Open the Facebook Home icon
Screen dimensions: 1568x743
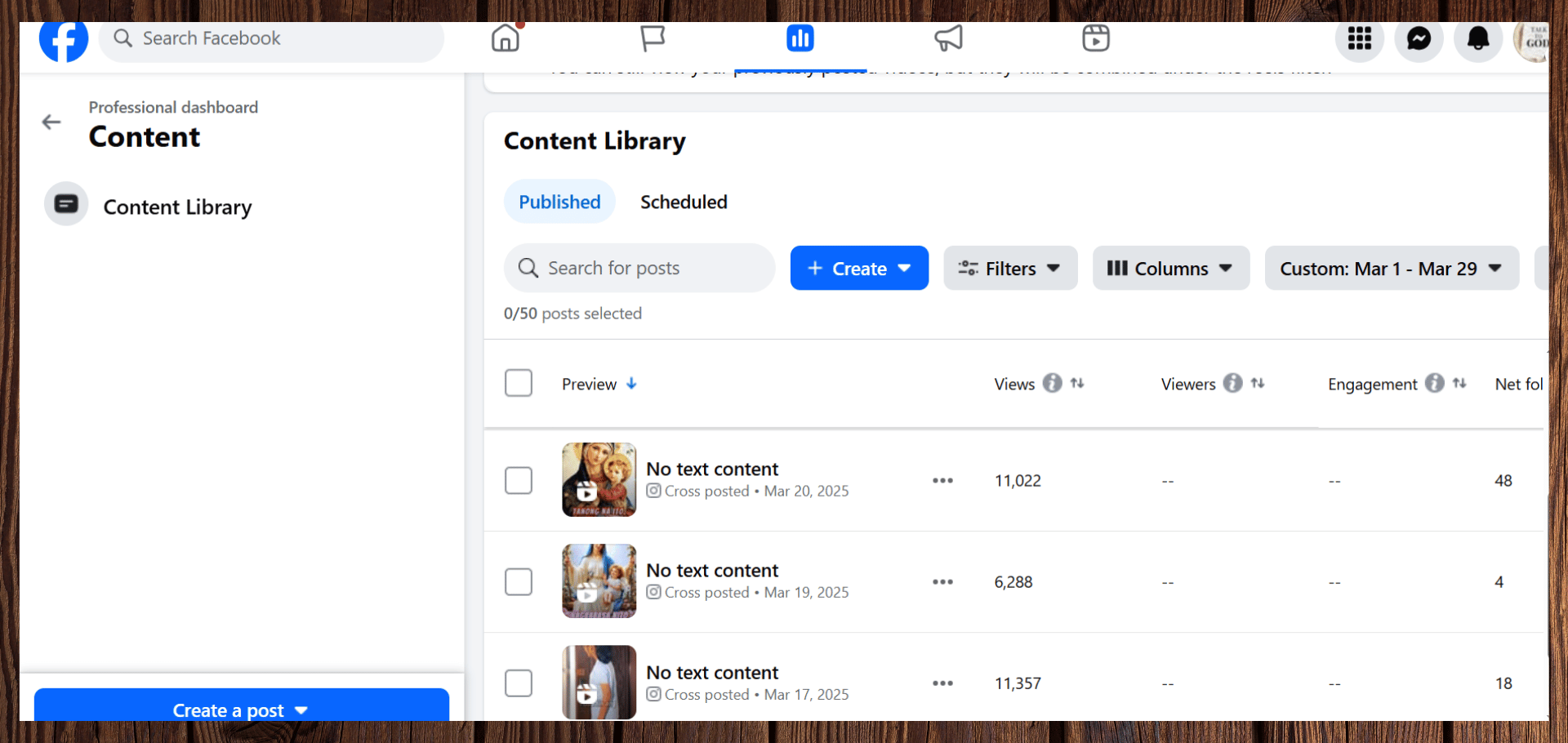click(x=506, y=38)
